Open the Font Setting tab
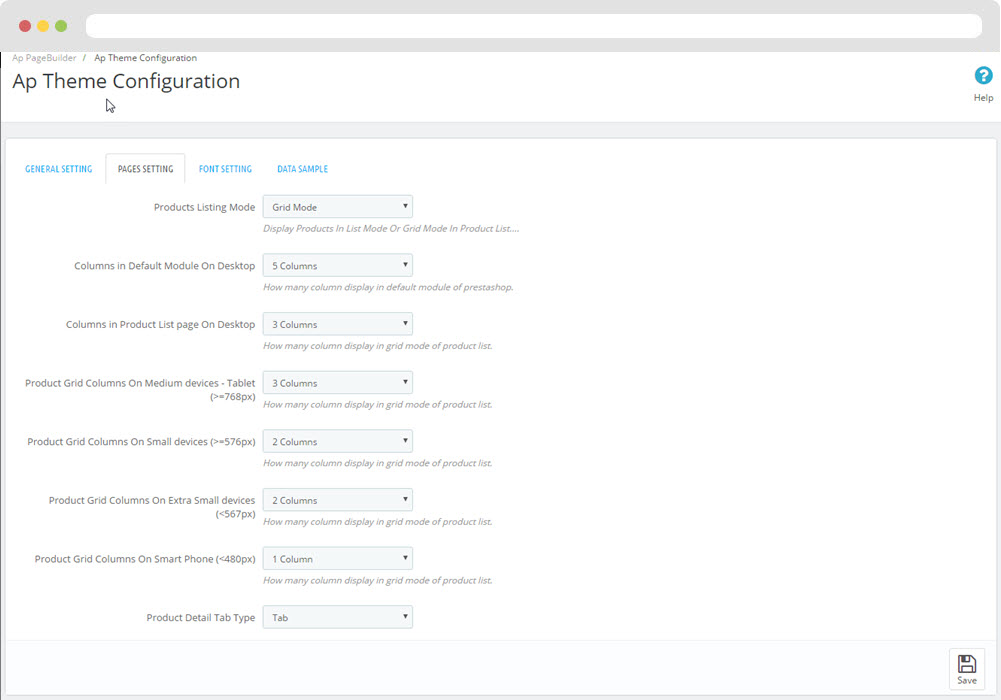 click(225, 169)
